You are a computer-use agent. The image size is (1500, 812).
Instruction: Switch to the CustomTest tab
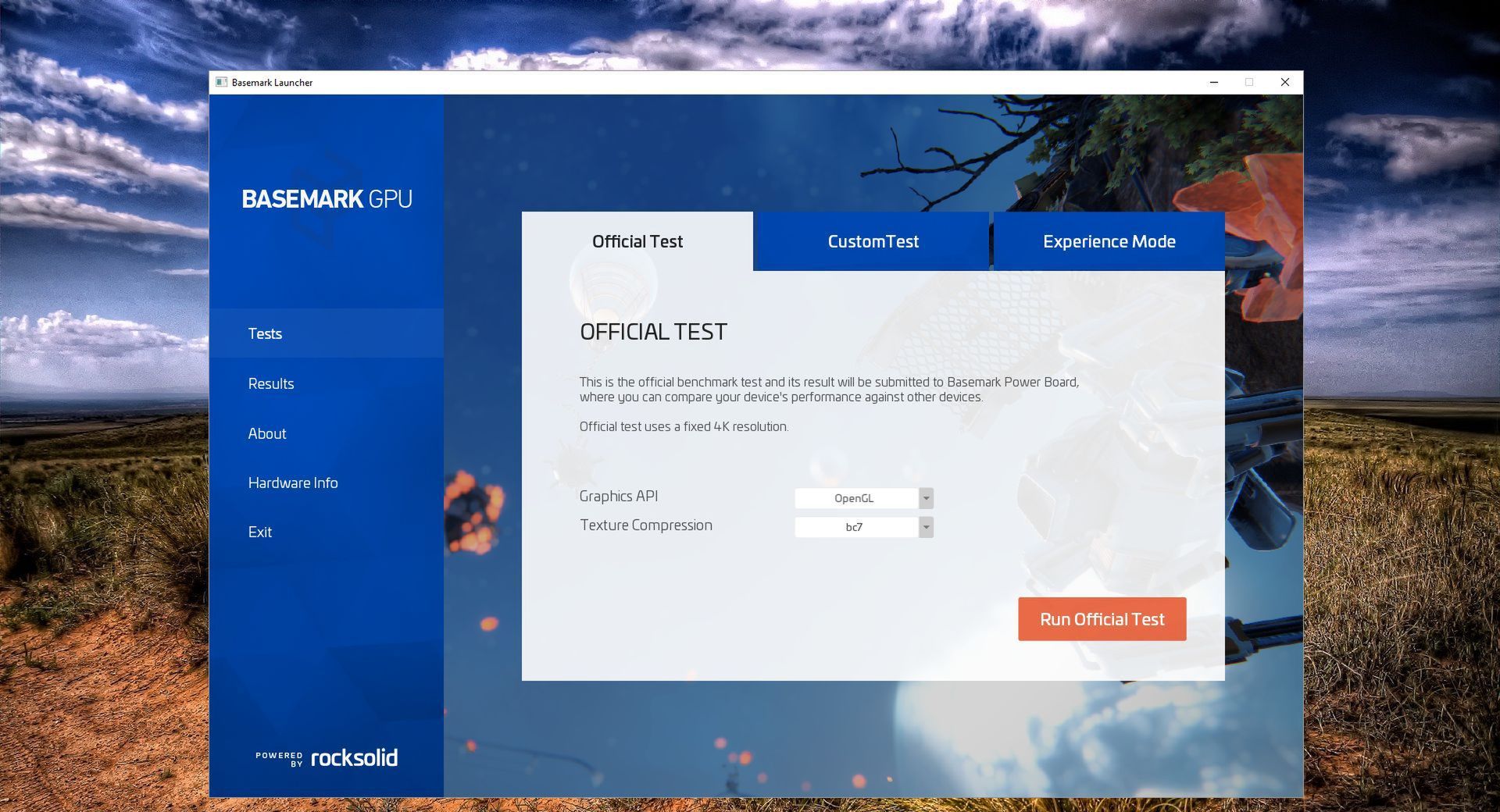point(873,241)
